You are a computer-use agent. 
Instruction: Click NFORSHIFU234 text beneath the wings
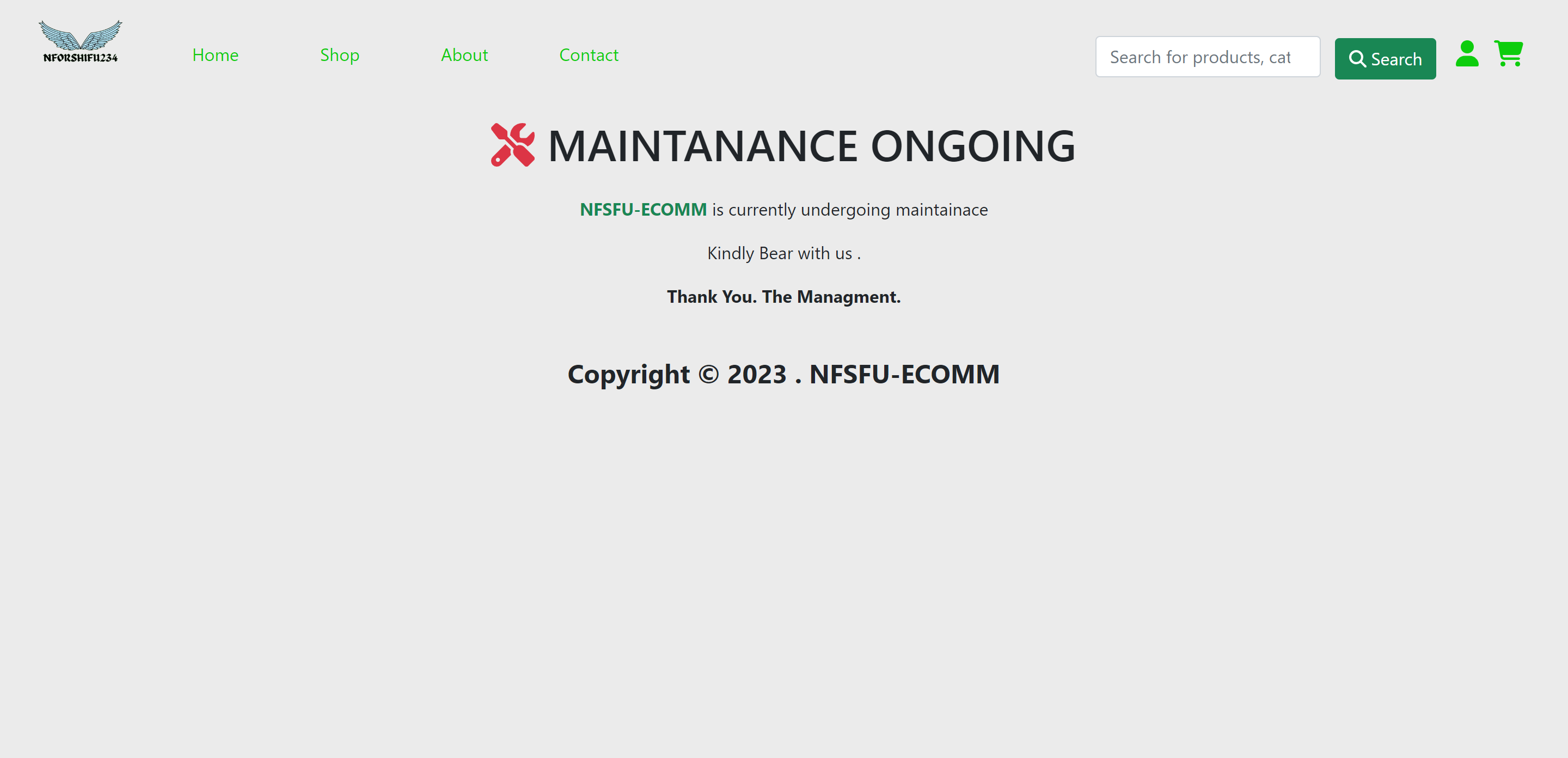tap(81, 58)
